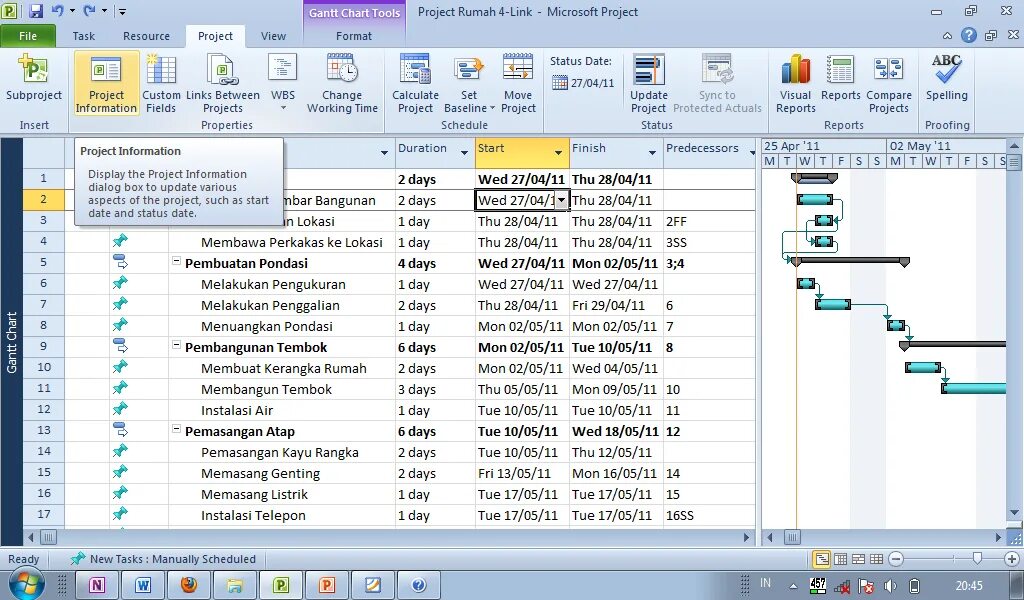Save the project with the Save icon
Screen dimensions: 1024x600
(x=36, y=11)
